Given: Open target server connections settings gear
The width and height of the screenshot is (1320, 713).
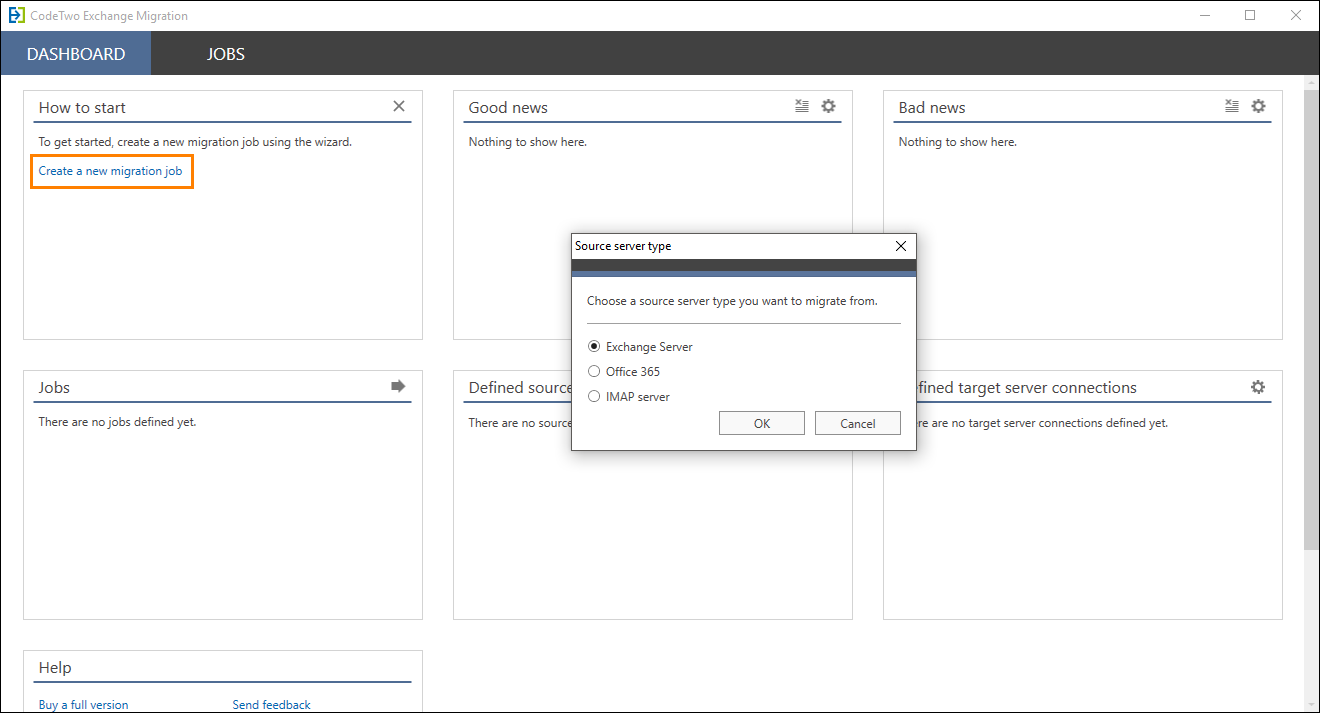Looking at the screenshot, I should [1258, 387].
